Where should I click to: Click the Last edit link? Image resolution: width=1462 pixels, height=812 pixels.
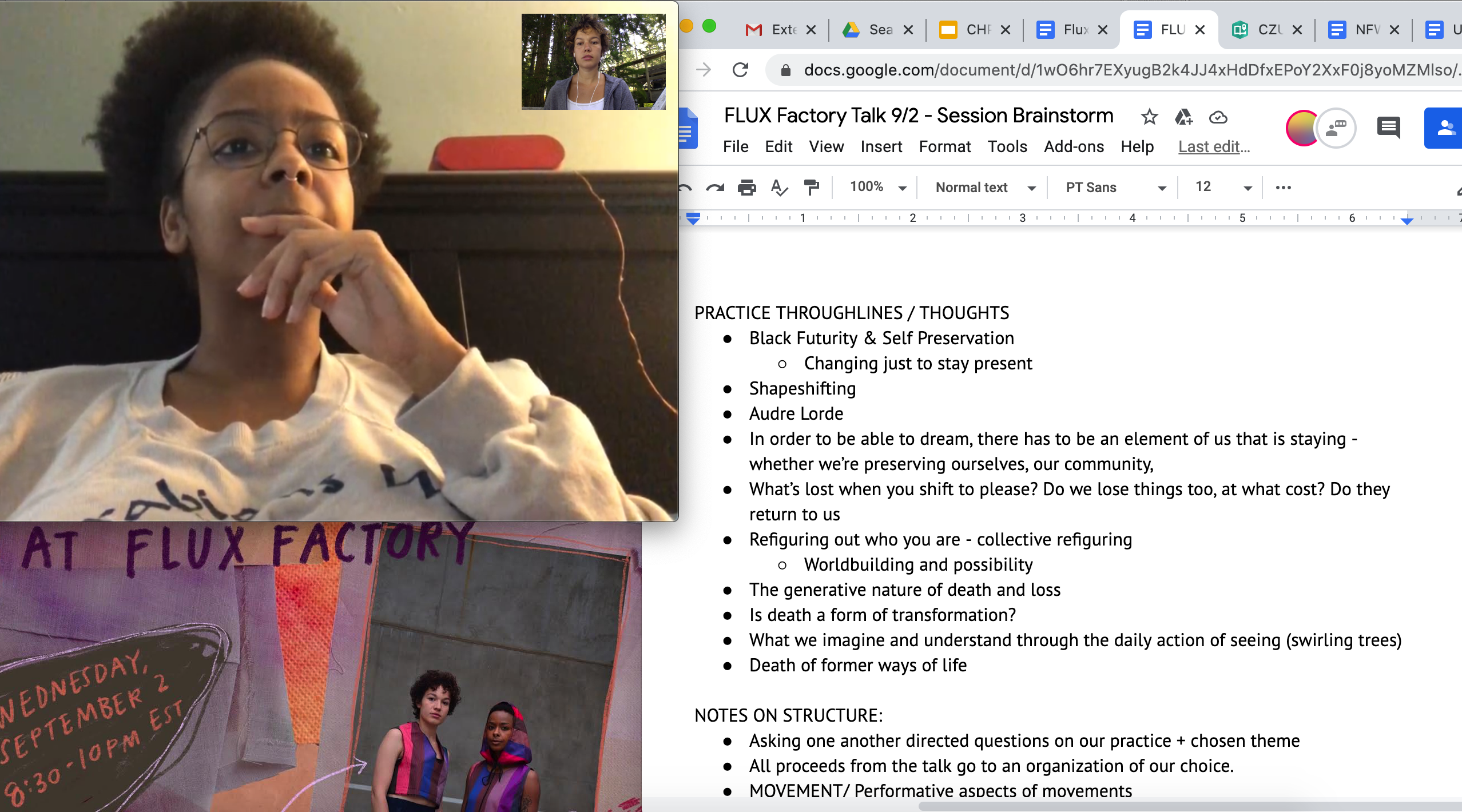click(1214, 147)
